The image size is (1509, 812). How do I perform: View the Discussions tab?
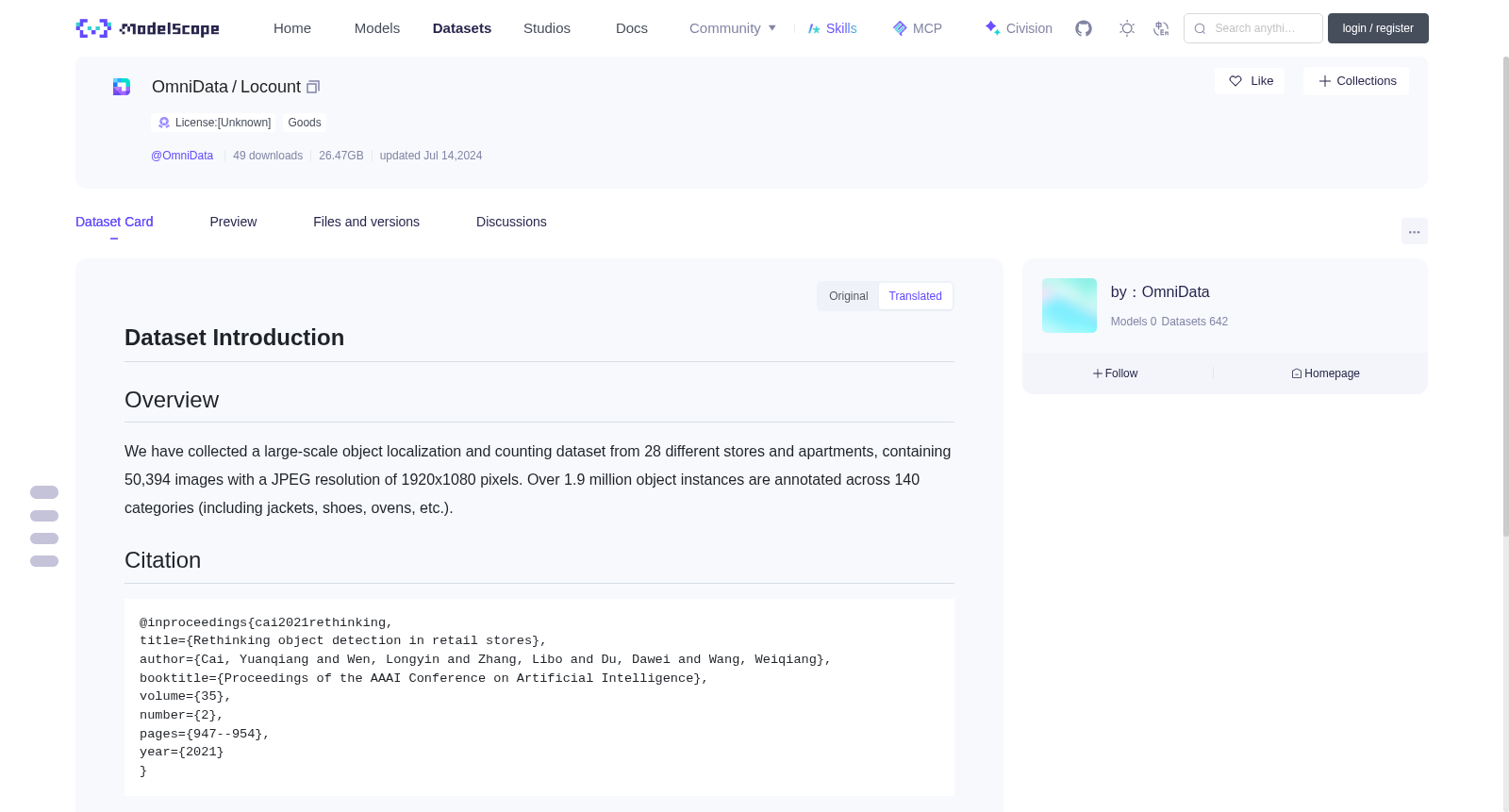pyautogui.click(x=511, y=222)
